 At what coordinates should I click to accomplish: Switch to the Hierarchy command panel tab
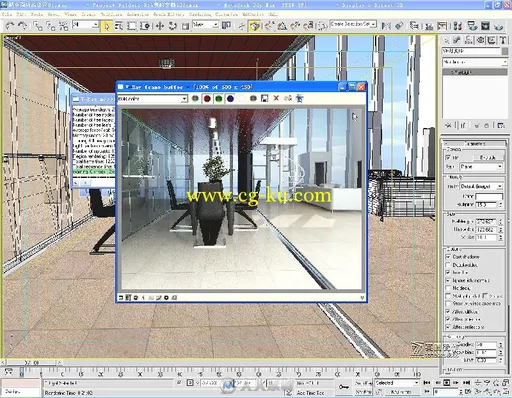coord(469,40)
